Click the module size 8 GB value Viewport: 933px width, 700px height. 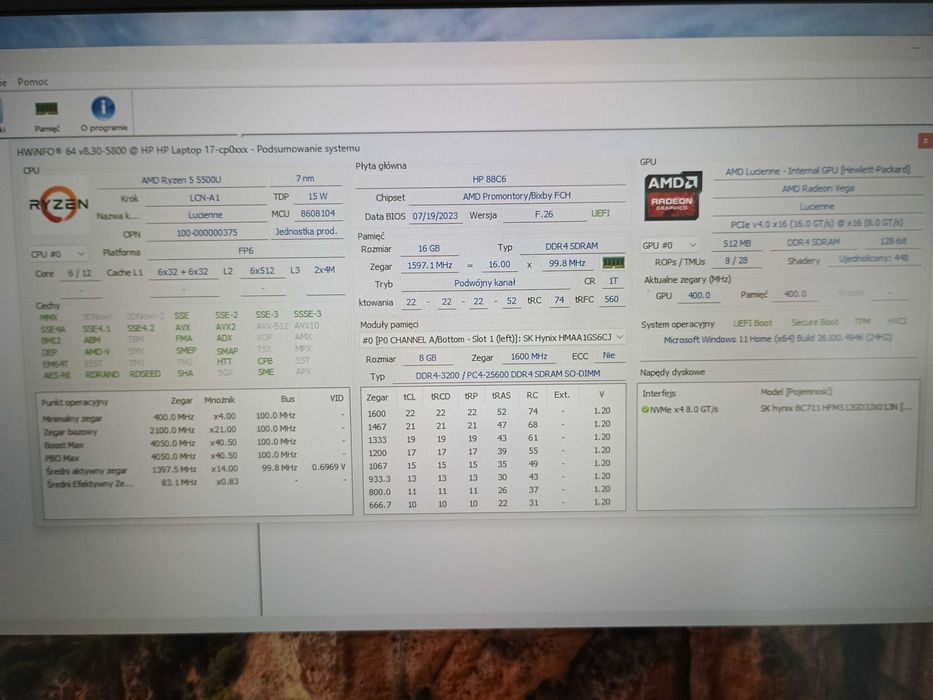(x=427, y=358)
